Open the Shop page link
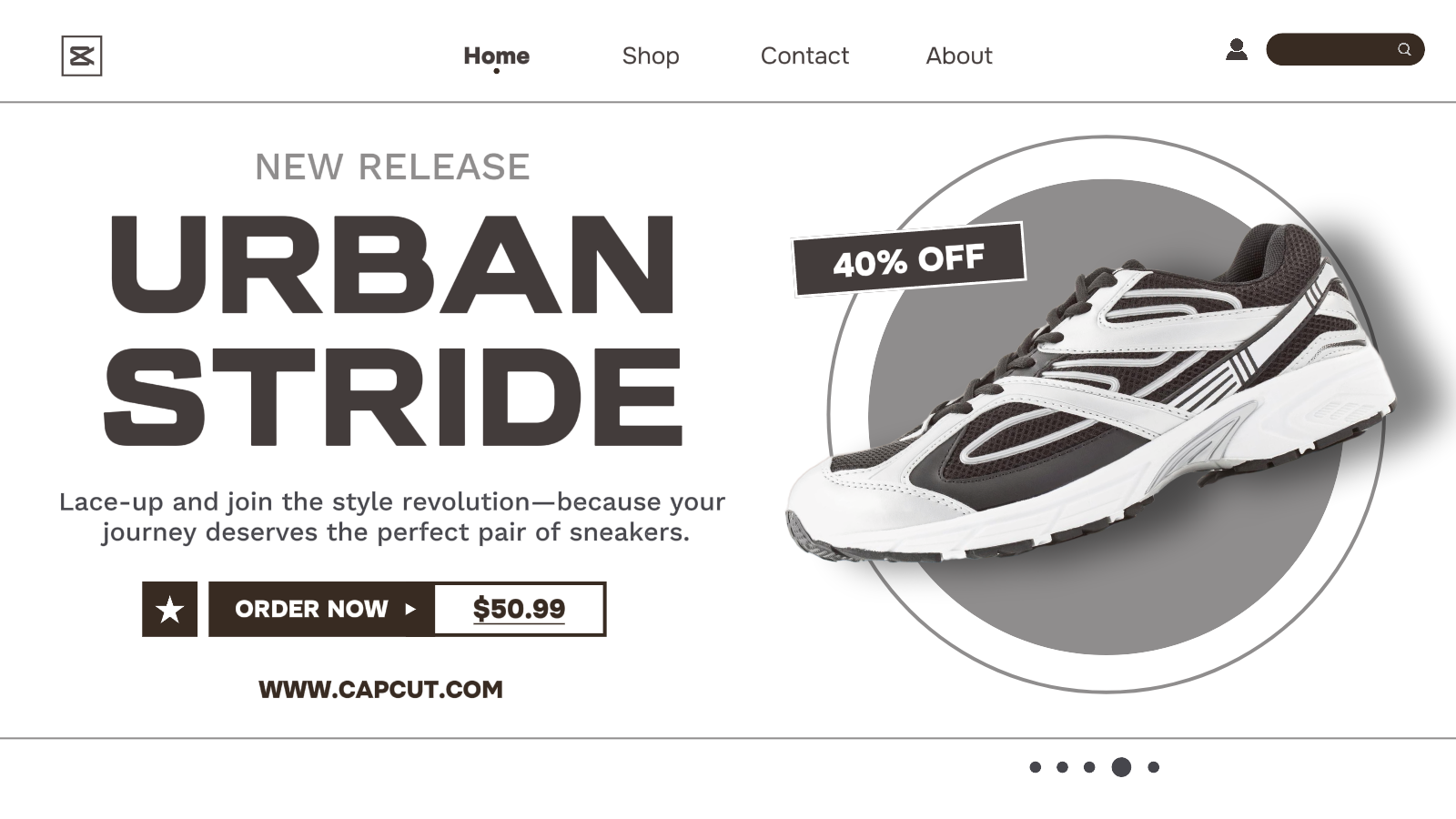 [650, 56]
